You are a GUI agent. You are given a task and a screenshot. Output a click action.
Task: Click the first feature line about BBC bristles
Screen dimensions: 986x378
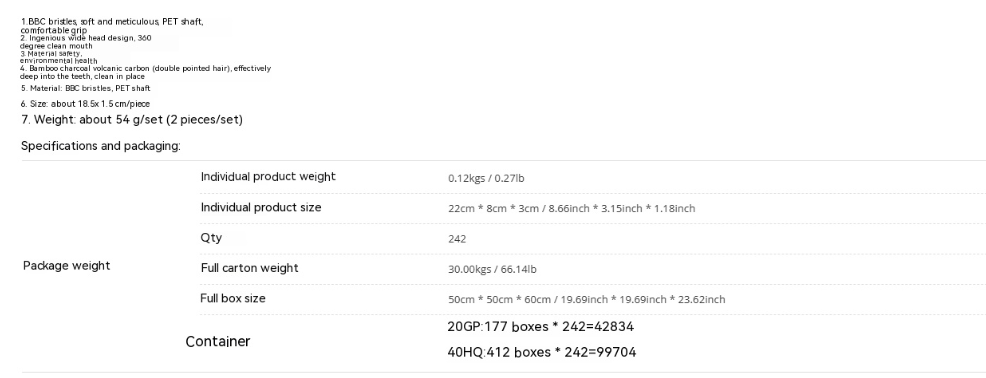(x=112, y=26)
